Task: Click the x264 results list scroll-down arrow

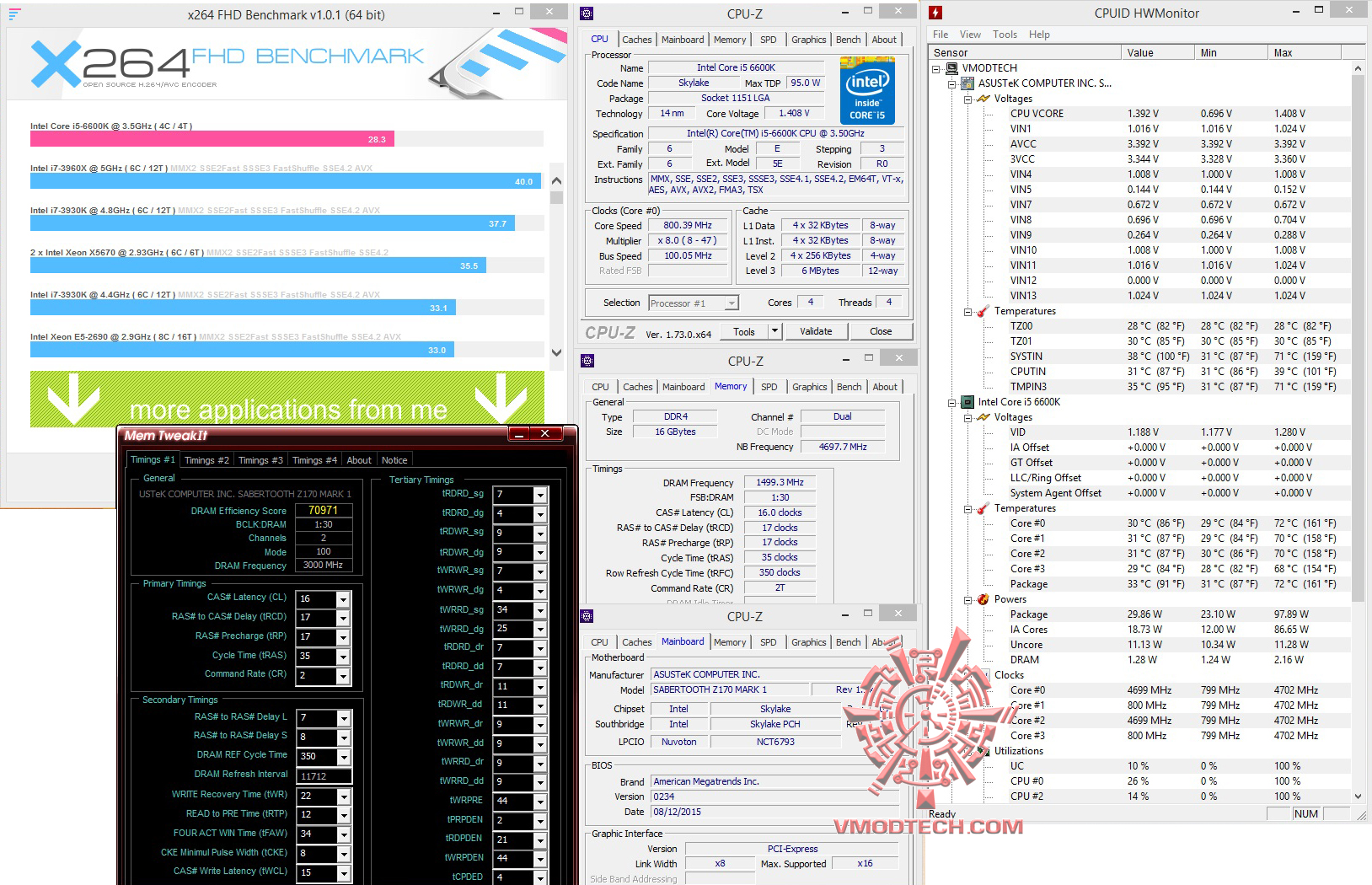Action: coord(556,353)
